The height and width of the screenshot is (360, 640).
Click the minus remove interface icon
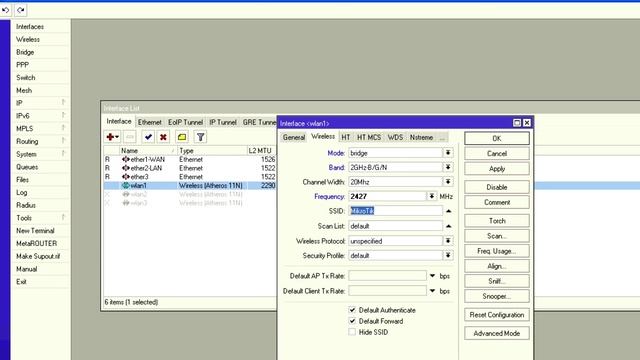[x=130, y=137]
